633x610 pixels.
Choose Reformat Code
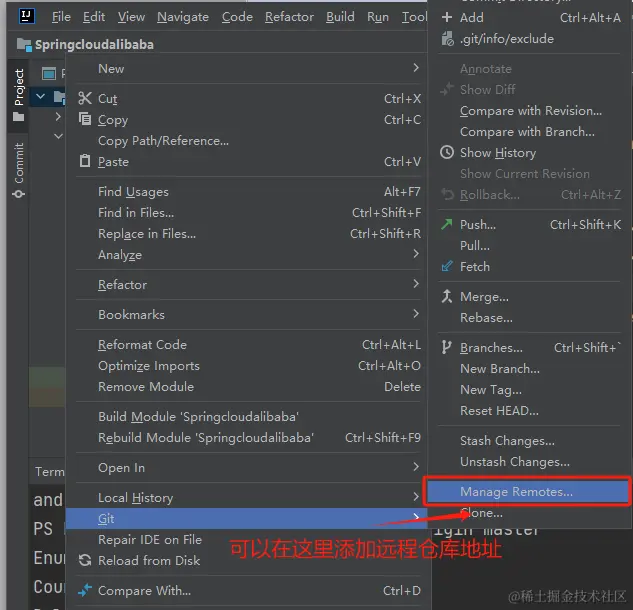(x=247, y=344)
